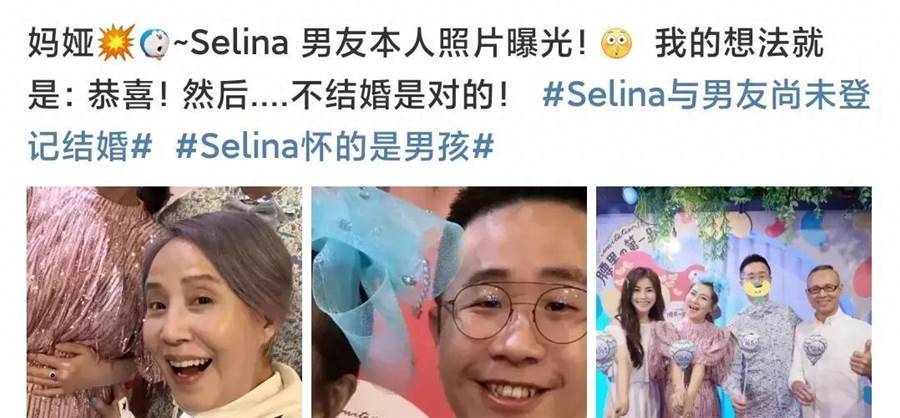The image size is (900, 418).
Task: Select the word Selina in black post text
Action: (239, 44)
